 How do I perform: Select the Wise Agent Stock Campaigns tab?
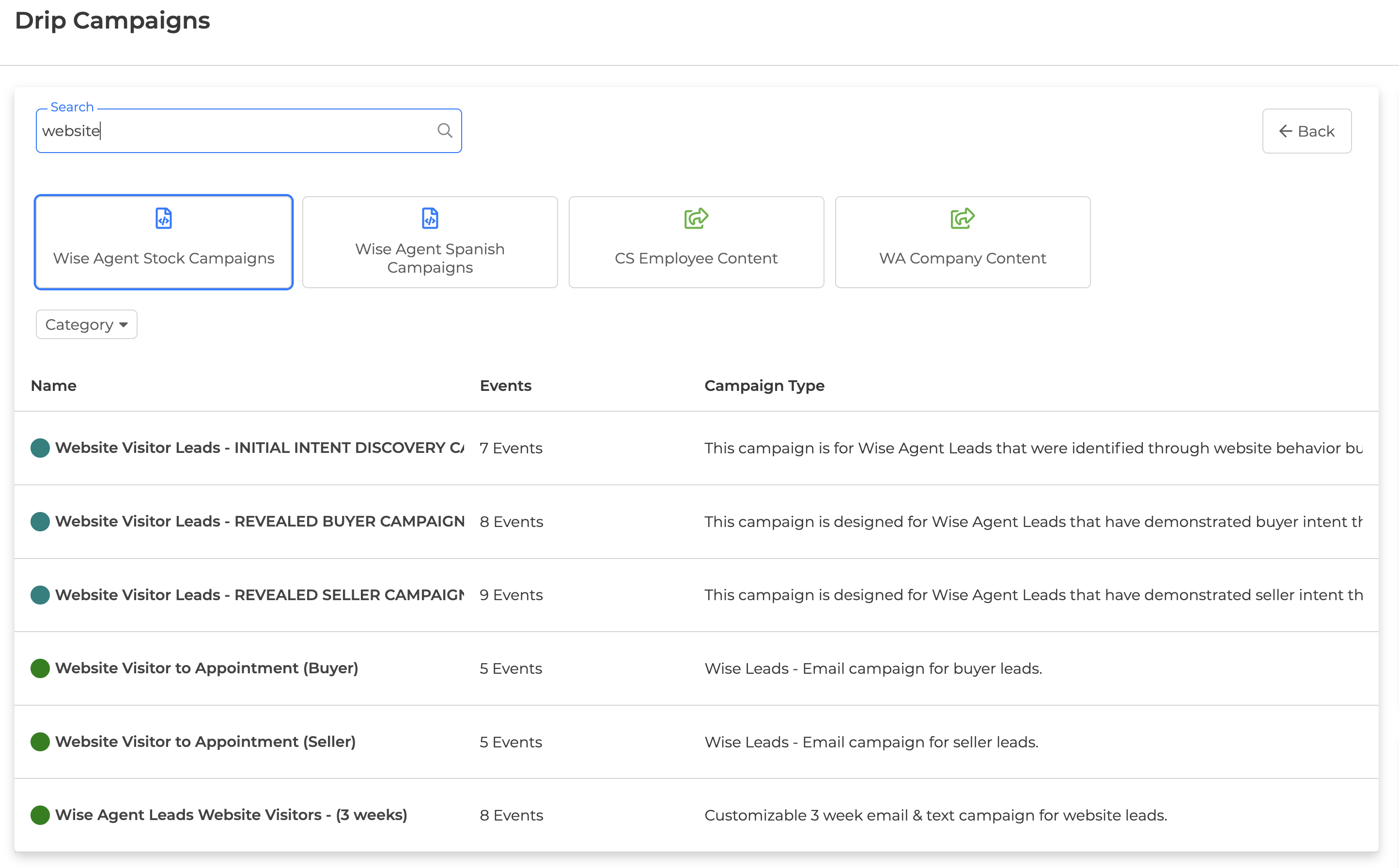point(164,242)
